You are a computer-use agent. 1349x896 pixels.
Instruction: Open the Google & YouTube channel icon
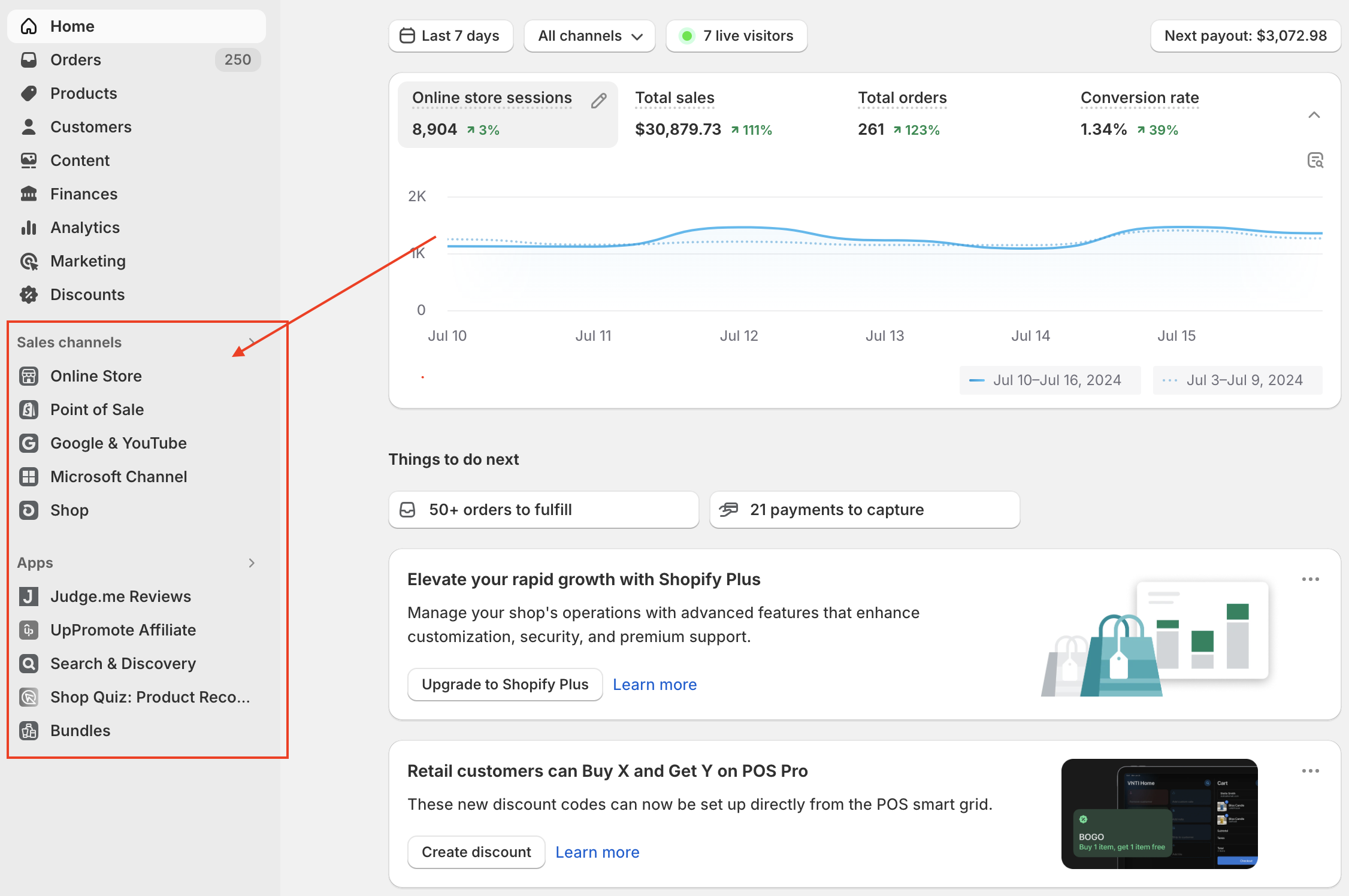pyautogui.click(x=28, y=443)
